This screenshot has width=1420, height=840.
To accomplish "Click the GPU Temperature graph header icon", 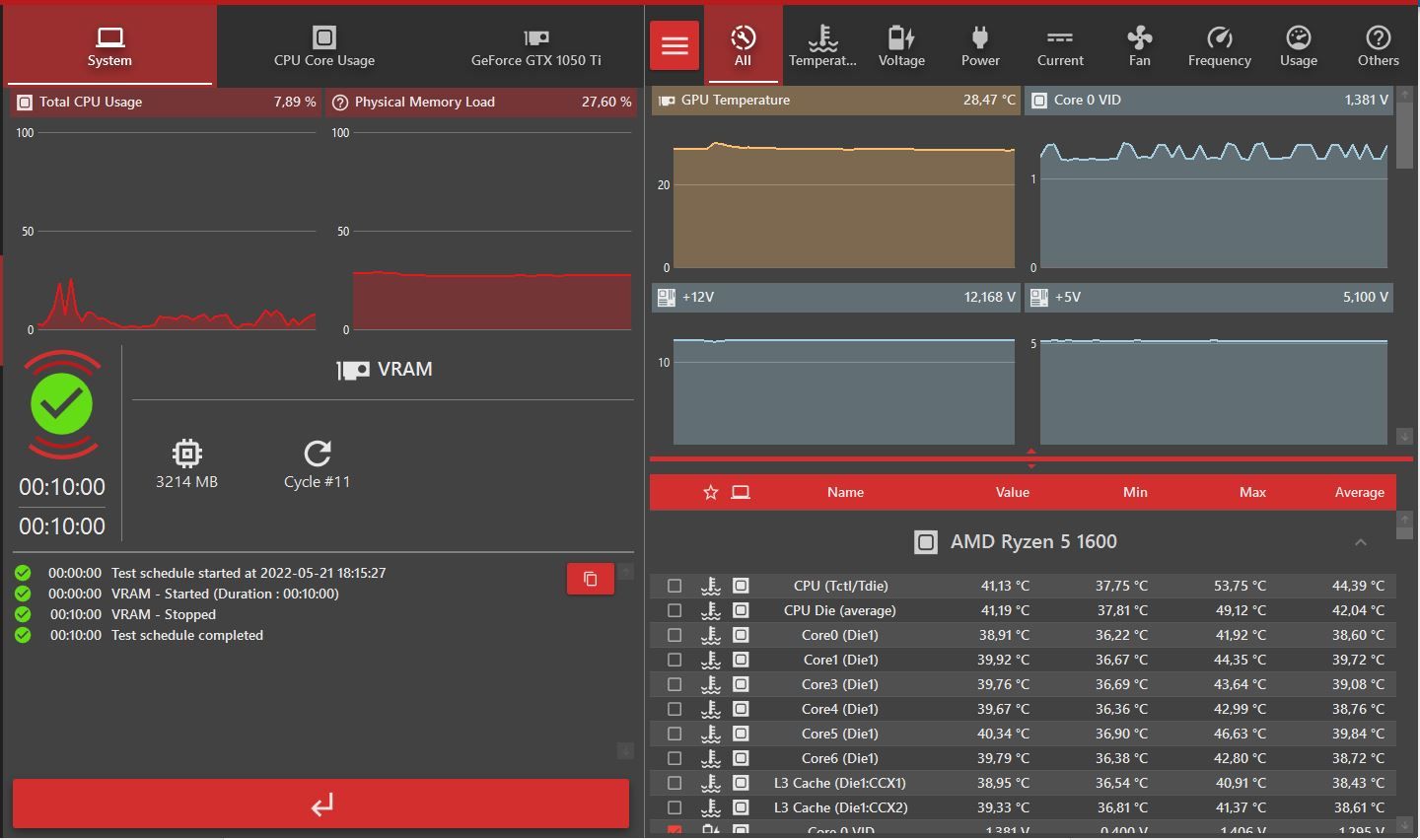I will [x=667, y=101].
